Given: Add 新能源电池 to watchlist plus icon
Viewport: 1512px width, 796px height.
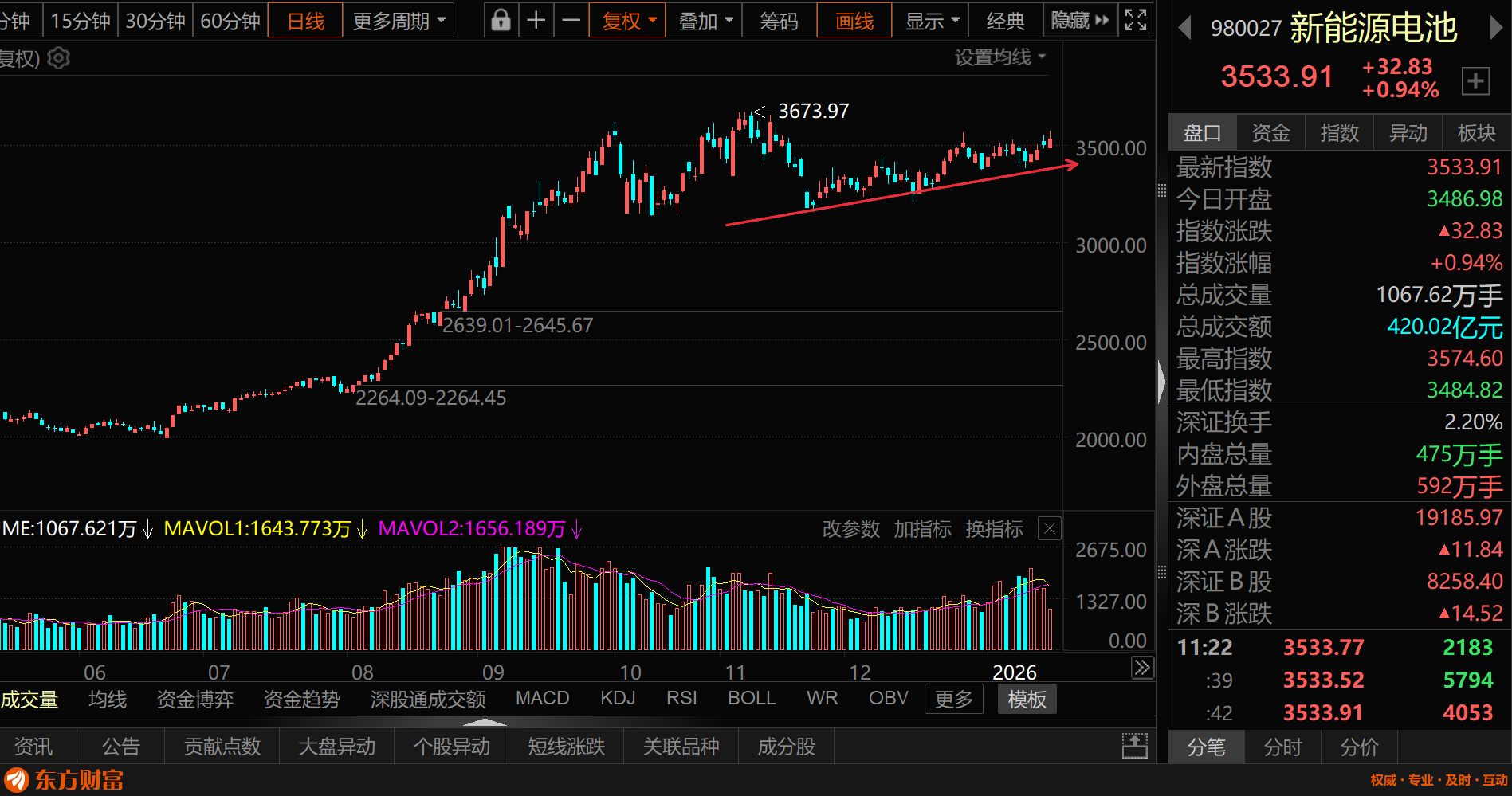Looking at the screenshot, I should [x=1476, y=80].
